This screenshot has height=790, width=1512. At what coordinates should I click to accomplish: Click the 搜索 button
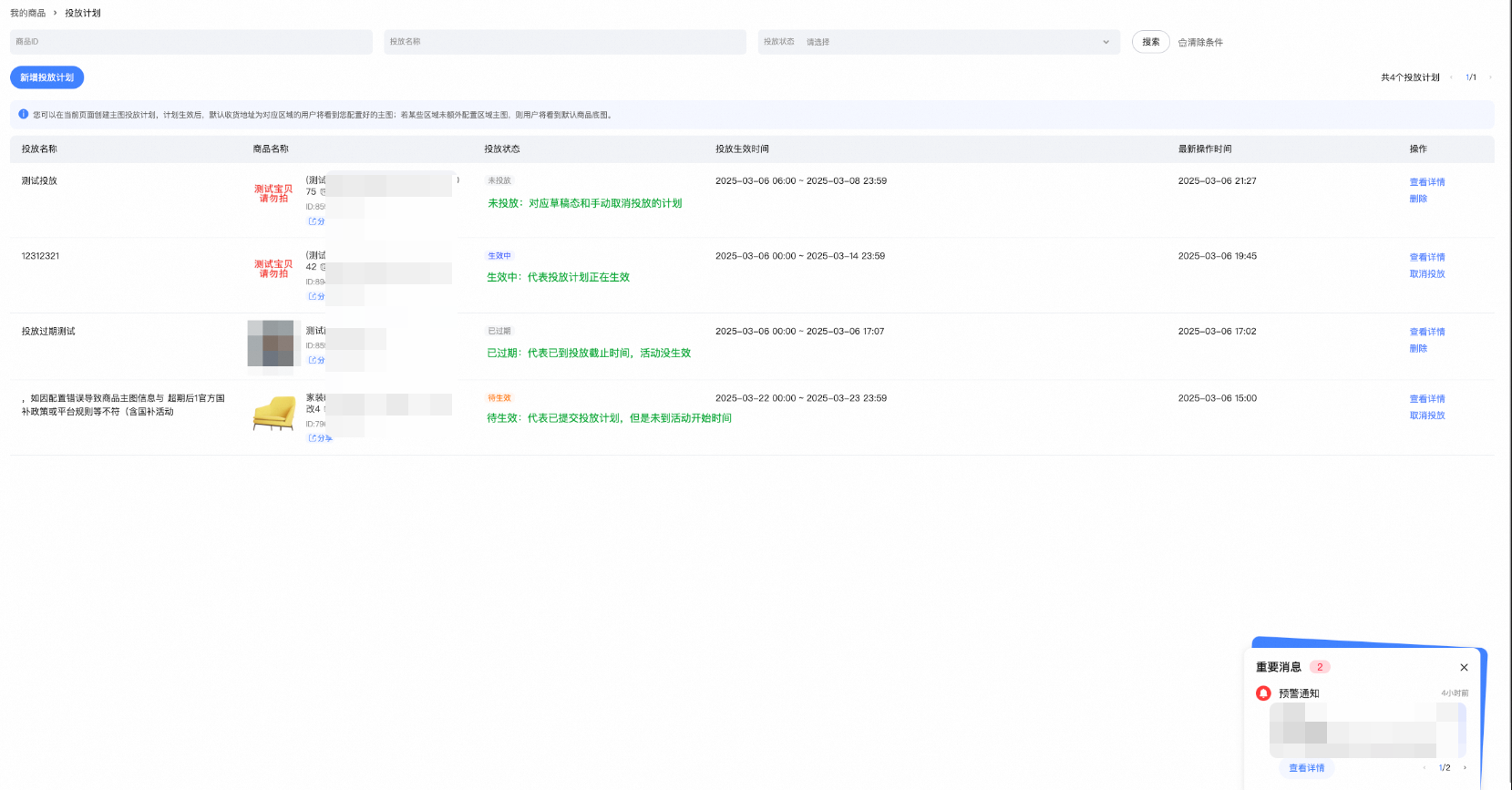(1151, 42)
